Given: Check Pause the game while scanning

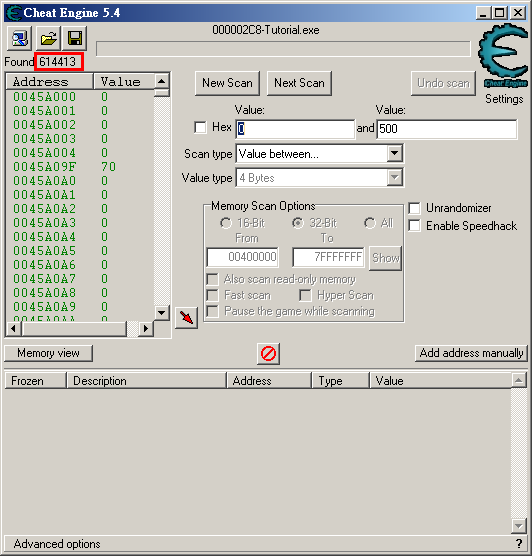Looking at the screenshot, I should pos(212,311).
